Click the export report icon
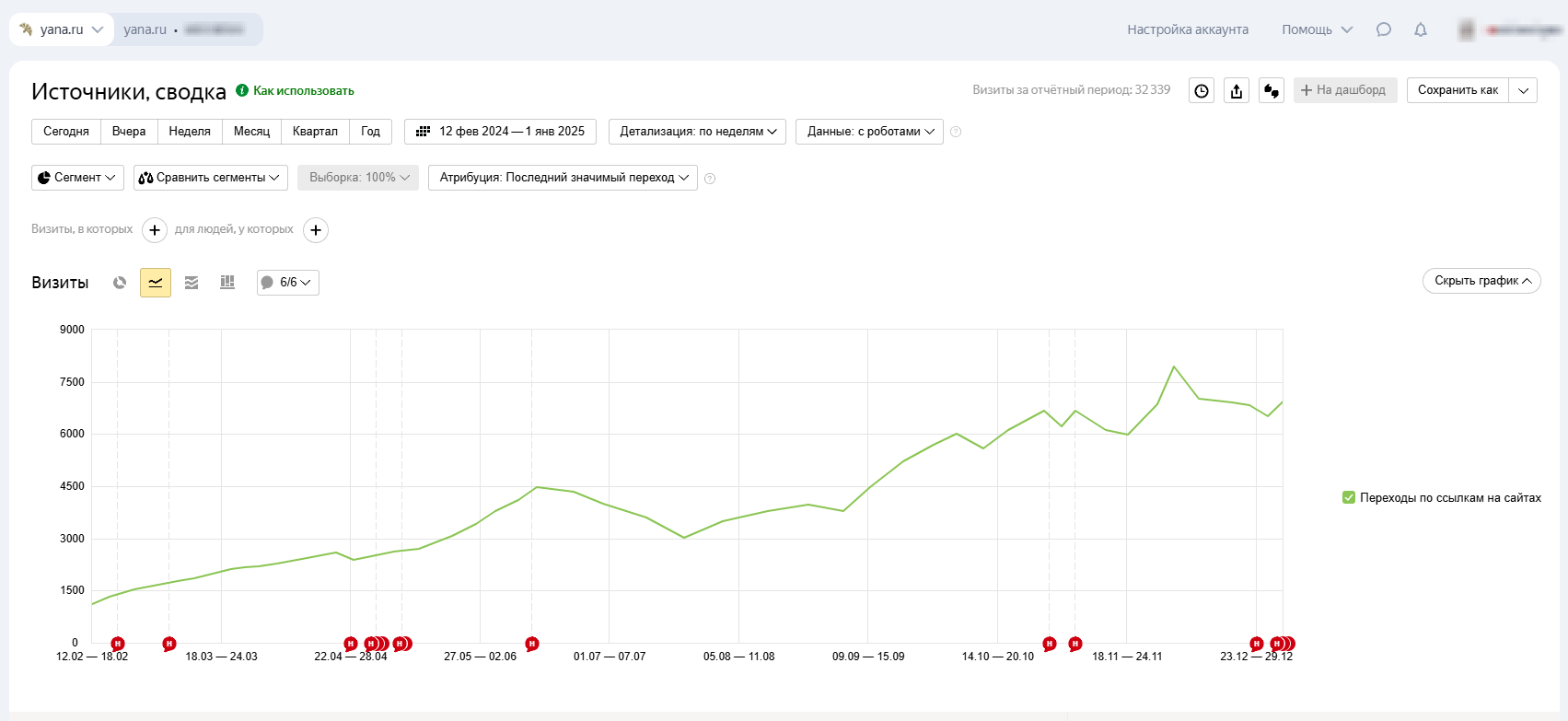The width and height of the screenshot is (1568, 721). [1237, 90]
